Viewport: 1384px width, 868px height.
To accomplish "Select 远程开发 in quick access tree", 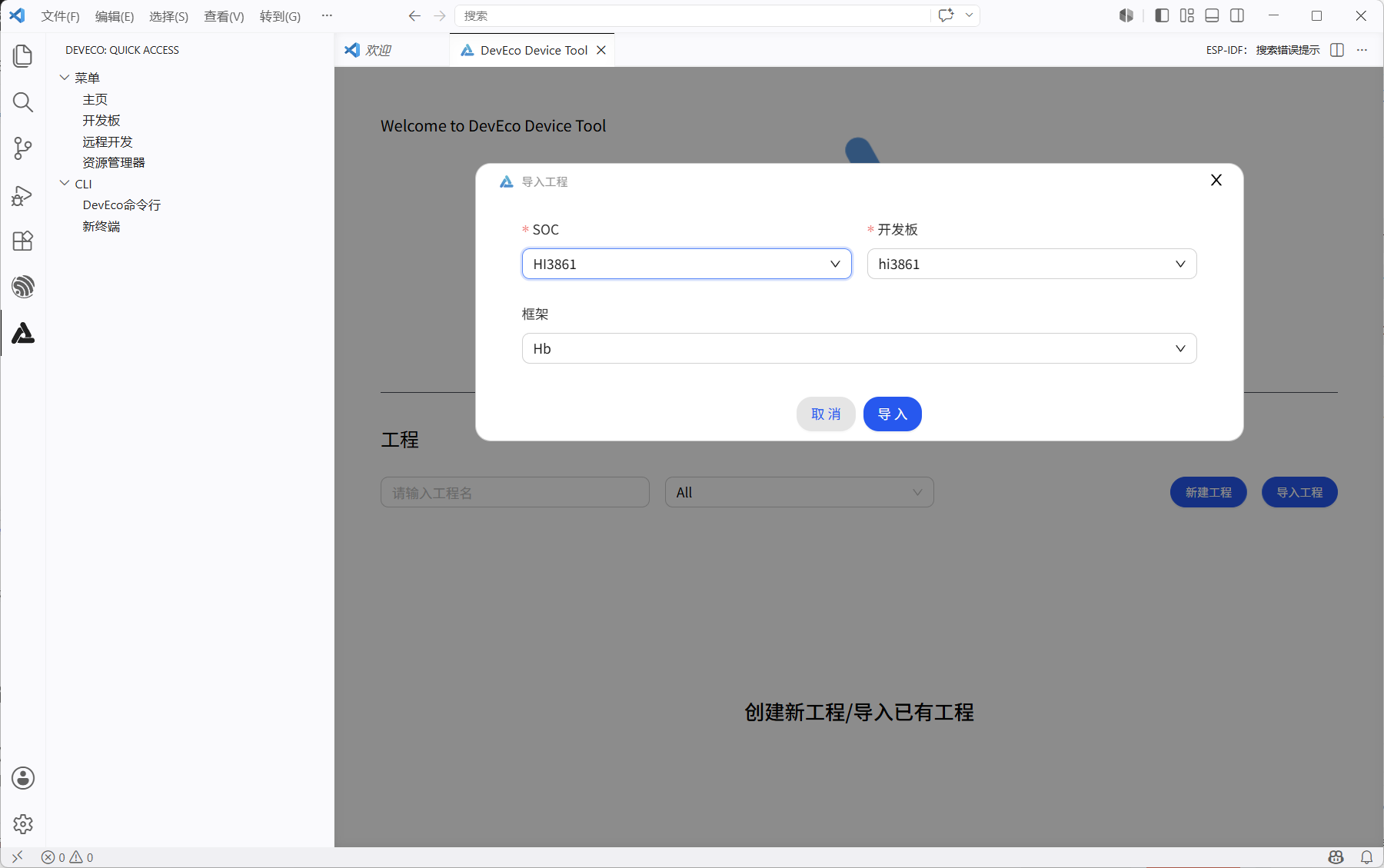I will [x=108, y=141].
